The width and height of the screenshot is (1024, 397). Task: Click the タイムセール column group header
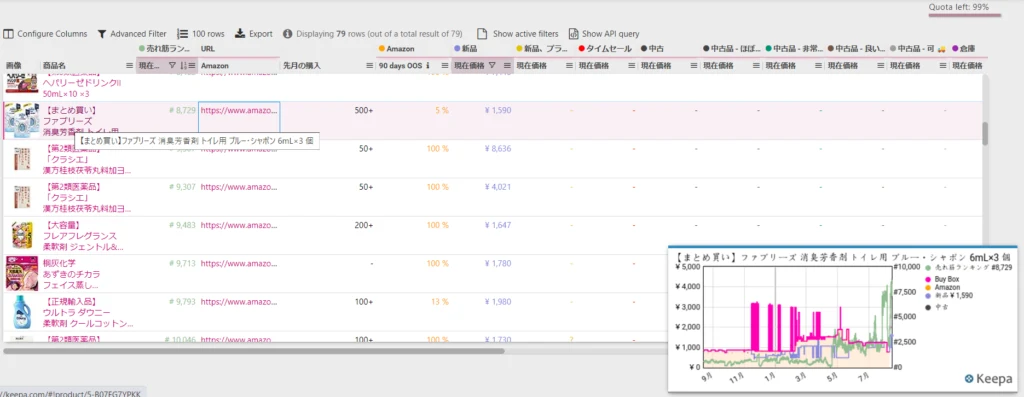coord(605,49)
